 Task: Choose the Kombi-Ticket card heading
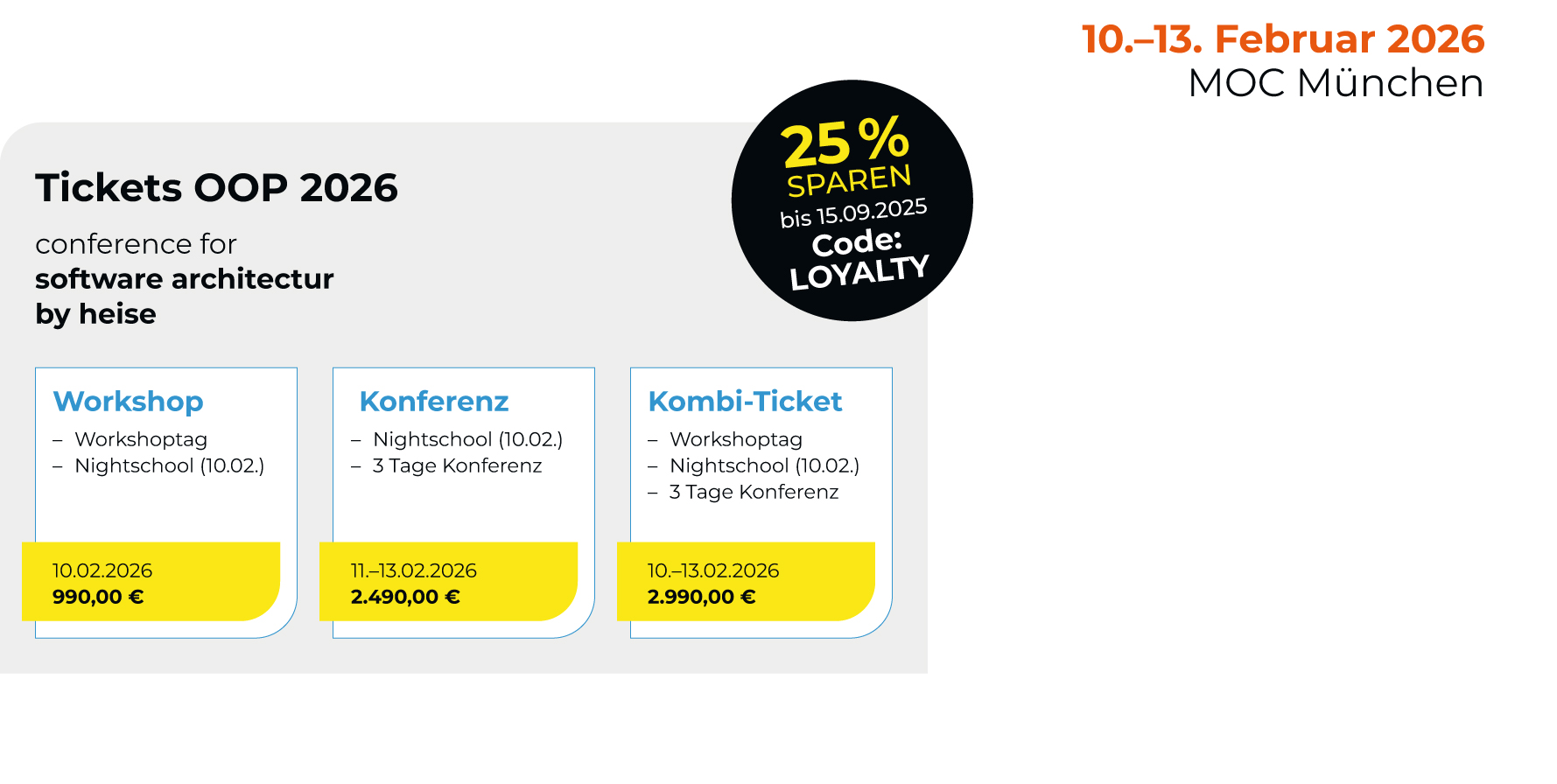click(745, 402)
